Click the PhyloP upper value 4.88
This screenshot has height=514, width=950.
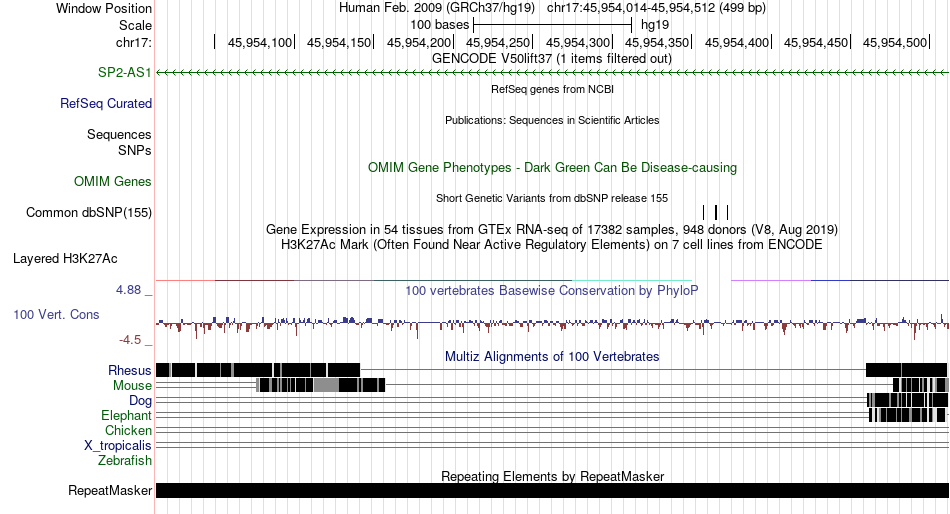tap(128, 290)
